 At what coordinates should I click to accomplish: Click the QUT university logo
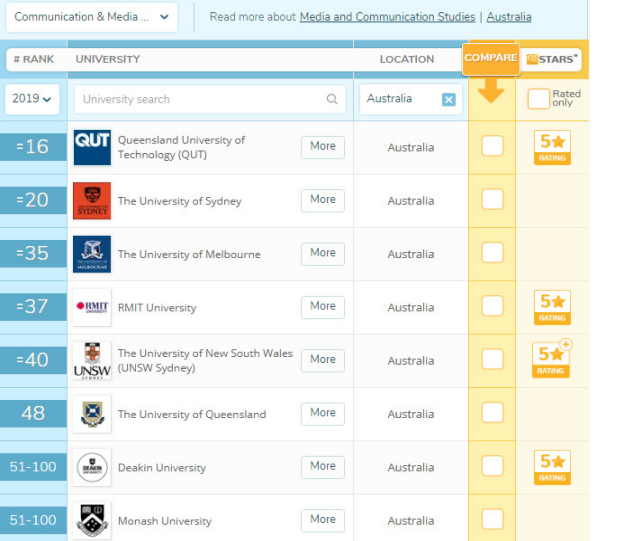pos(92,148)
